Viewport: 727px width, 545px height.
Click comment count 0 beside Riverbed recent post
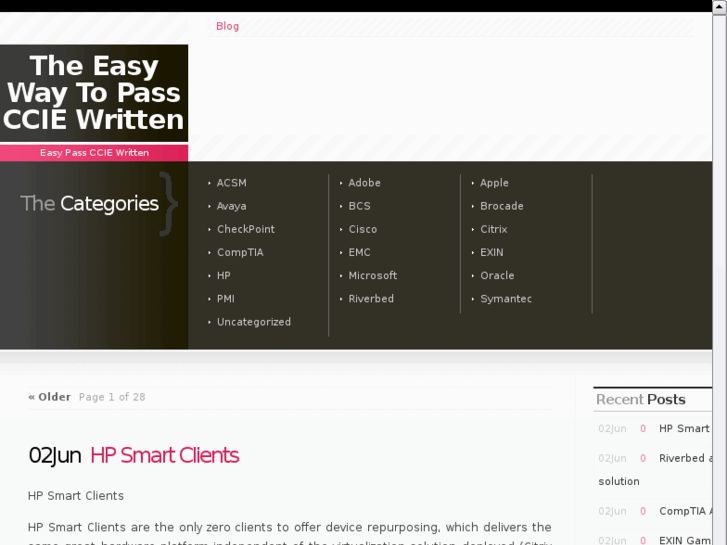(643, 458)
